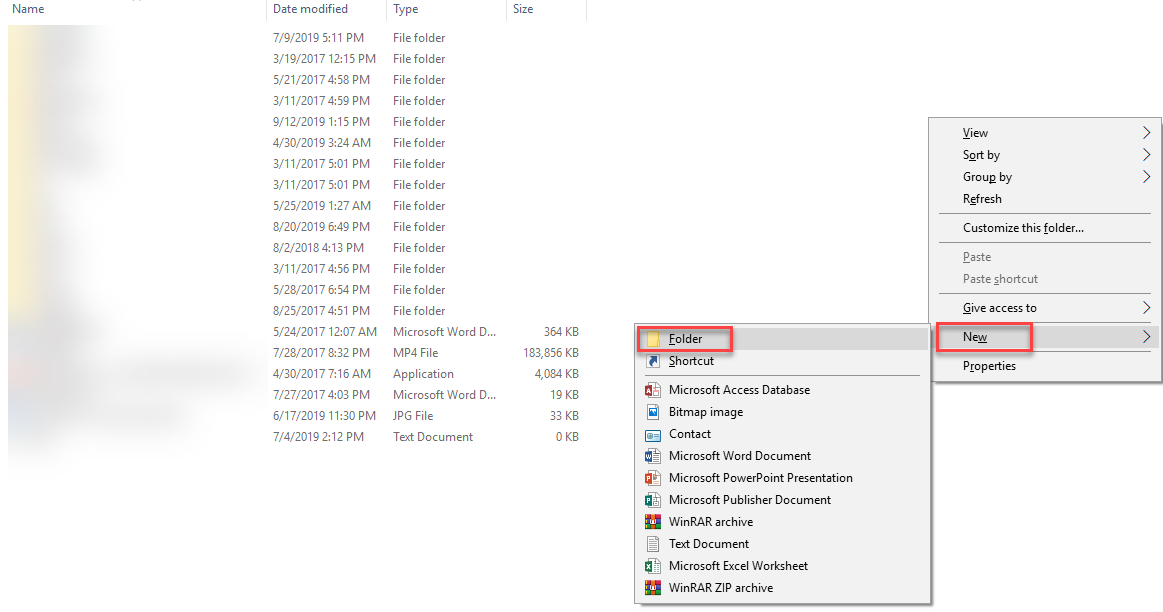Create a new Microsoft Publisher Document
Image resolution: width=1163 pixels, height=612 pixels.
[783, 500]
